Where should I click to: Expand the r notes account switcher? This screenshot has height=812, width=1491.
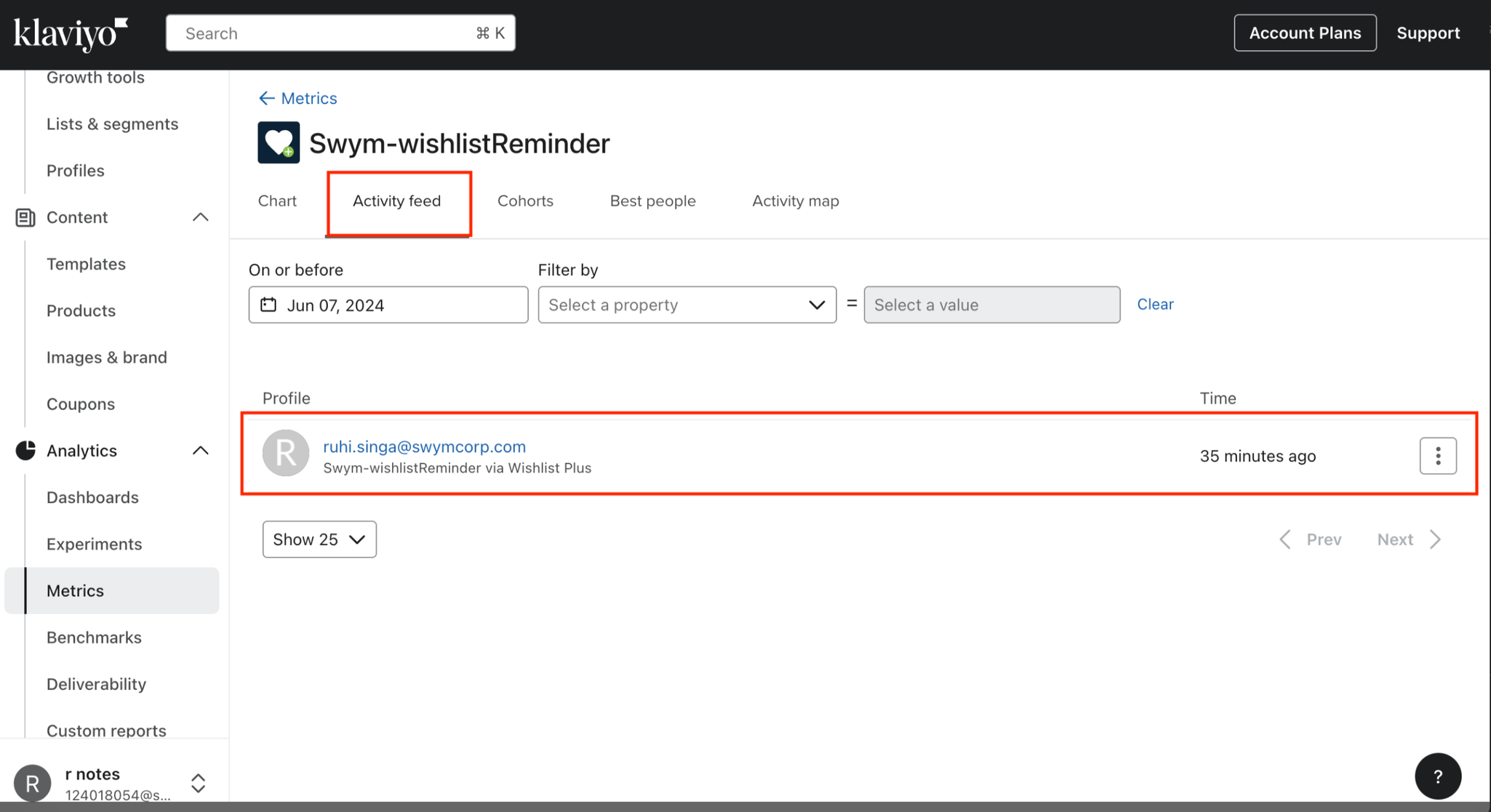198,783
